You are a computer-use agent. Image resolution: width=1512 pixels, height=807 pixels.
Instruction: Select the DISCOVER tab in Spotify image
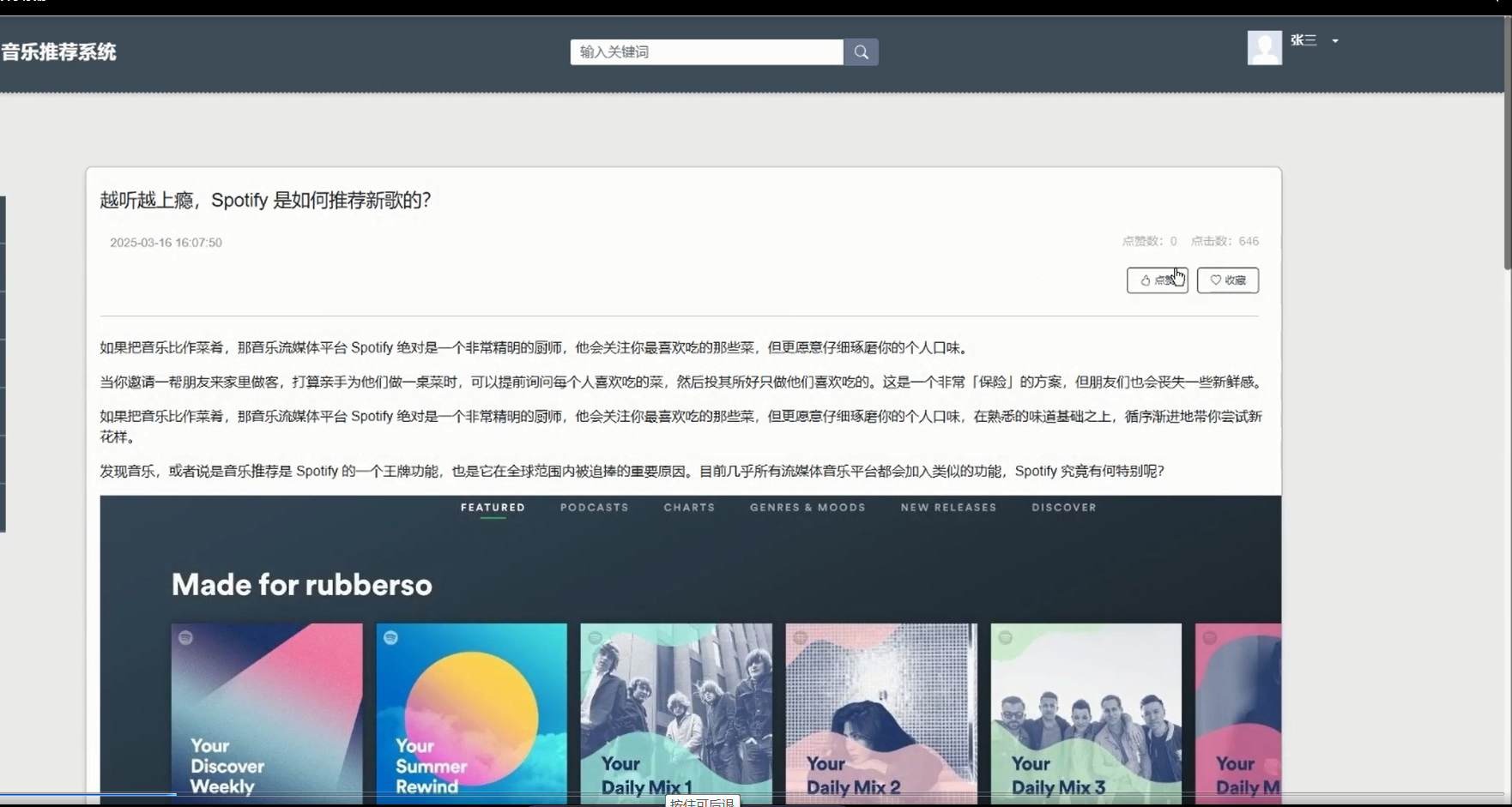[x=1064, y=508]
